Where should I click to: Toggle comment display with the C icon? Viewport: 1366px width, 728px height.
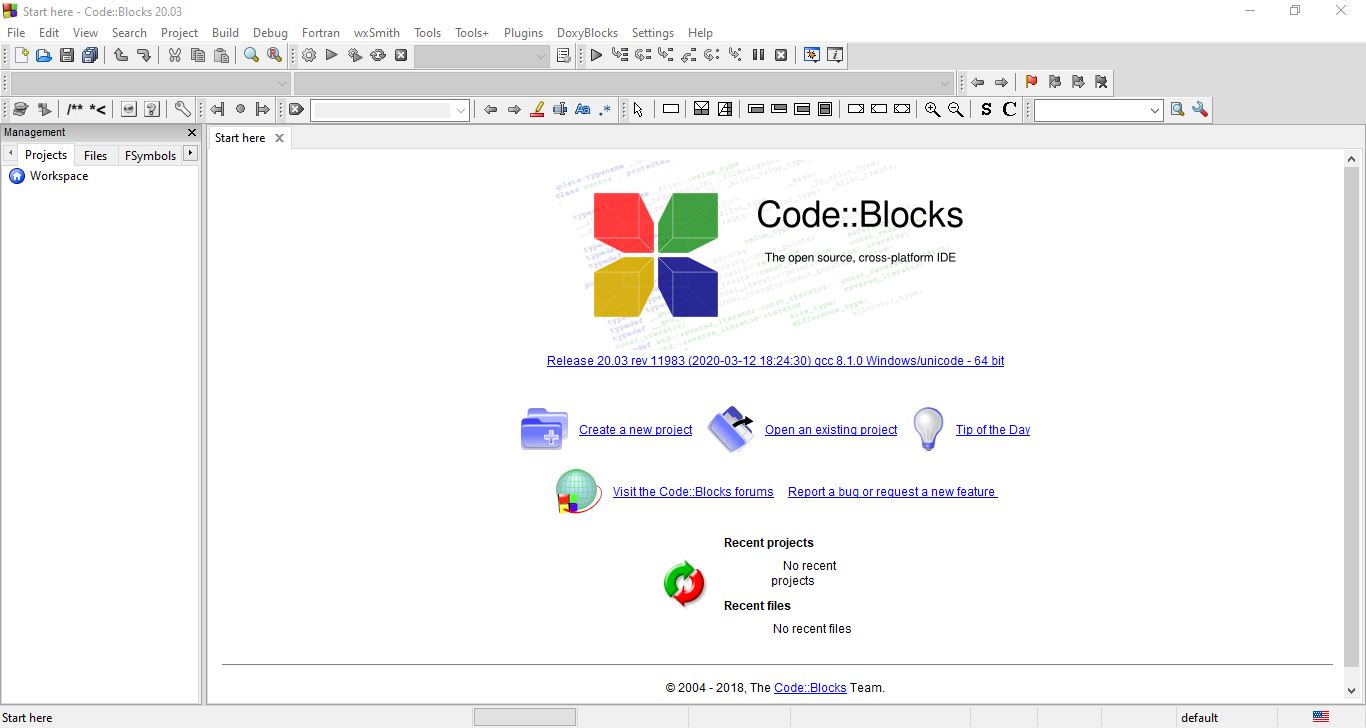[x=1010, y=110]
